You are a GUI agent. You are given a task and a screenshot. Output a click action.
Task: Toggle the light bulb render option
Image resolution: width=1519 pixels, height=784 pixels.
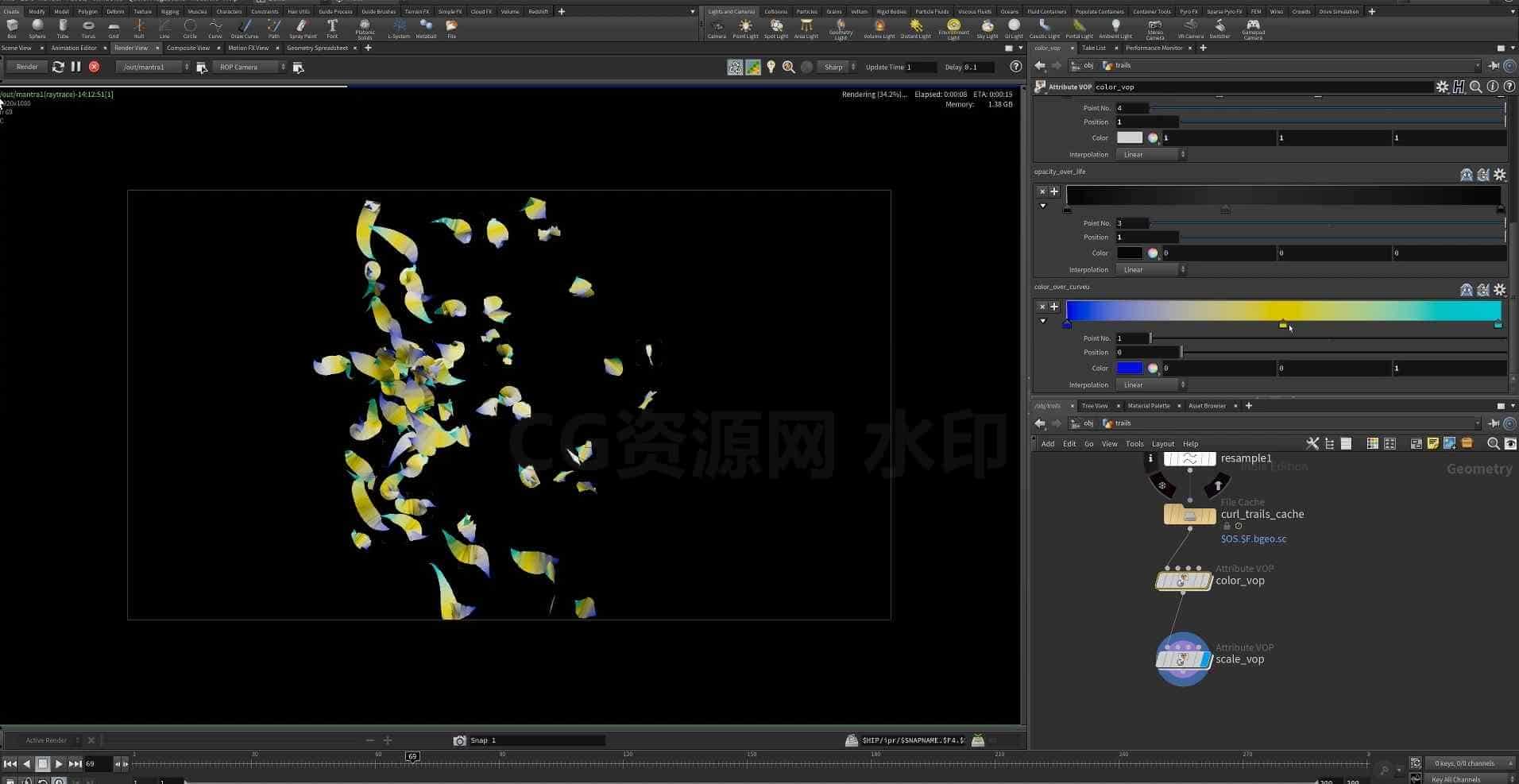pyautogui.click(x=771, y=68)
